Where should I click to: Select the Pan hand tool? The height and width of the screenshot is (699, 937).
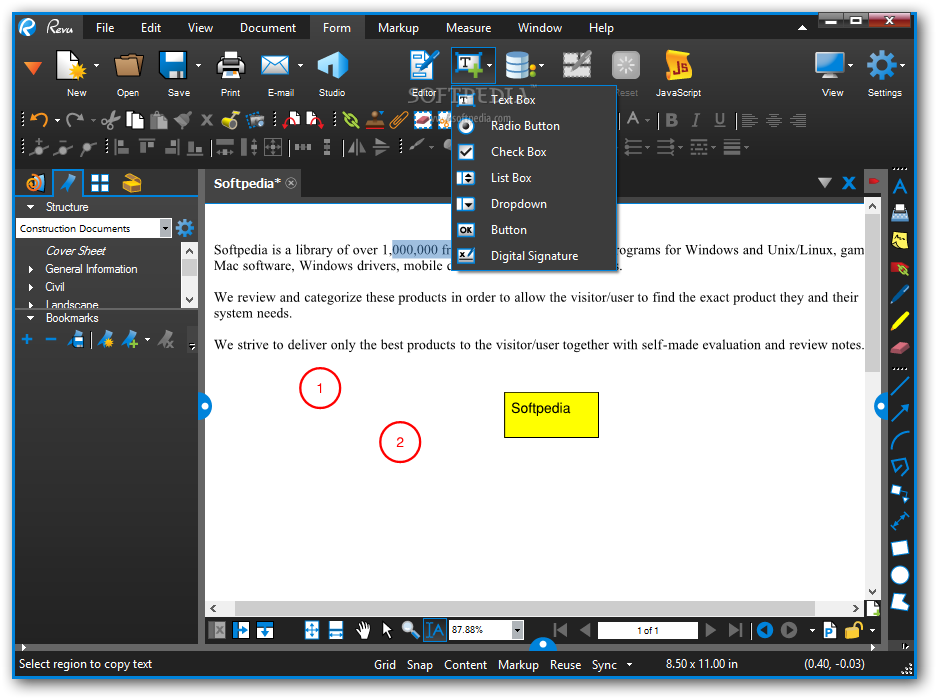363,630
